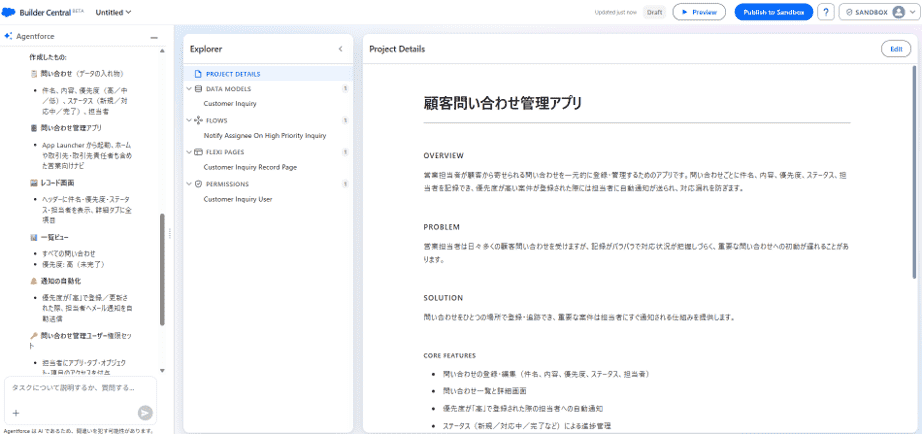922x434 pixels.
Task: Open the help question mark button
Action: (826, 12)
